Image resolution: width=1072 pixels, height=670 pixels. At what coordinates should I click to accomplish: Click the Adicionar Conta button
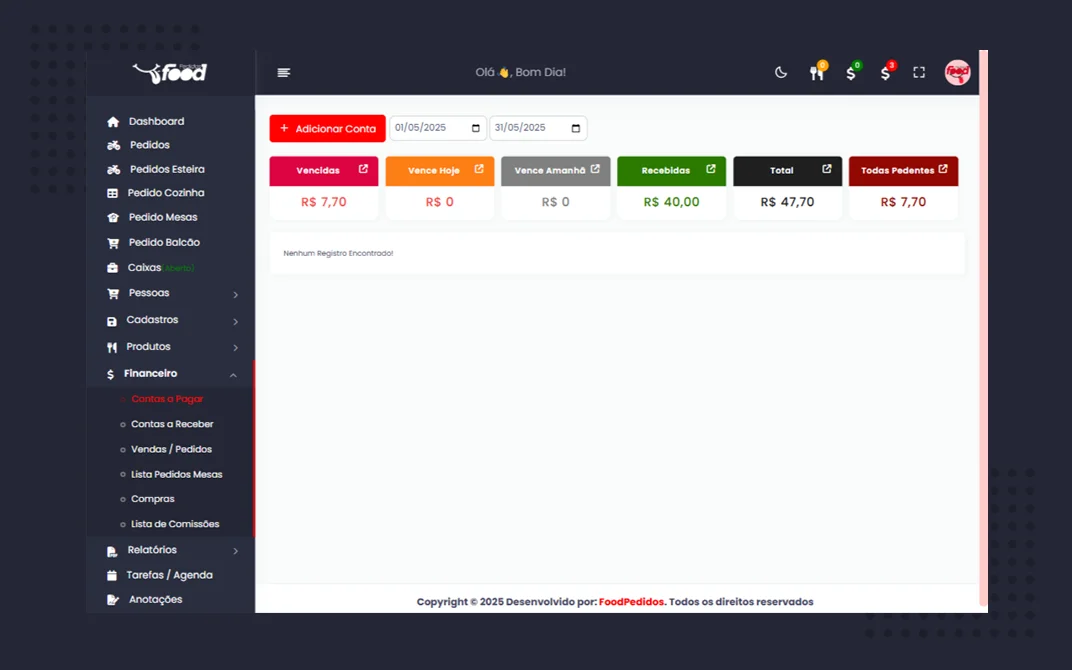327,129
